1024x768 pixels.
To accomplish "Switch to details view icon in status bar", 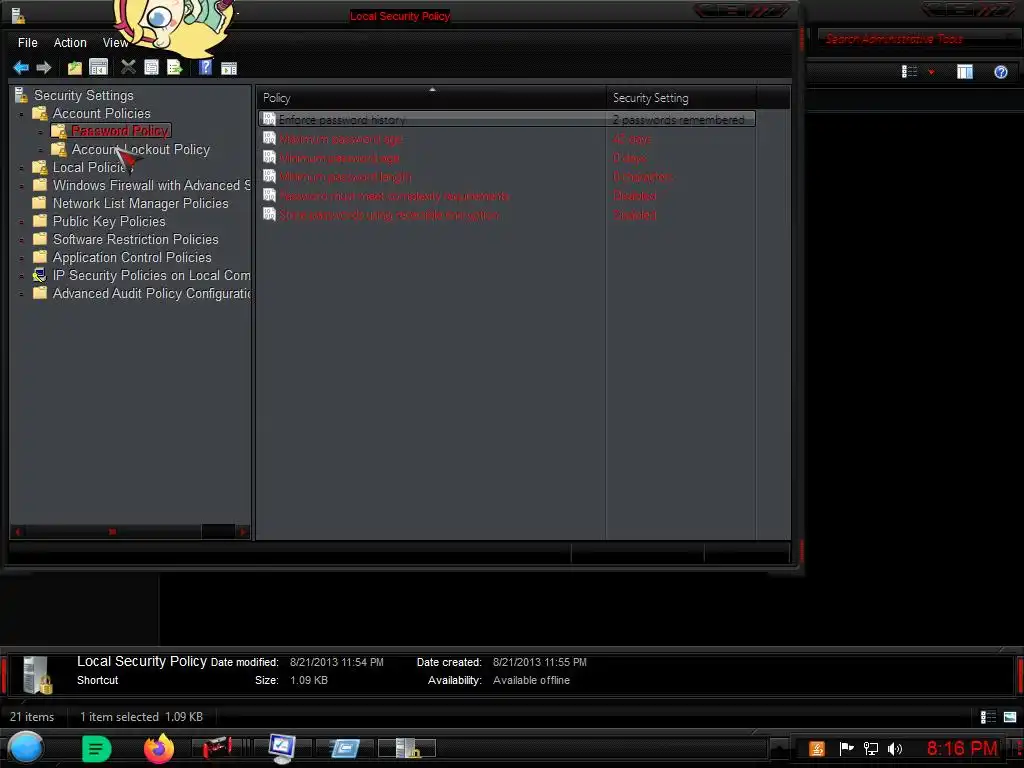I will (988, 717).
